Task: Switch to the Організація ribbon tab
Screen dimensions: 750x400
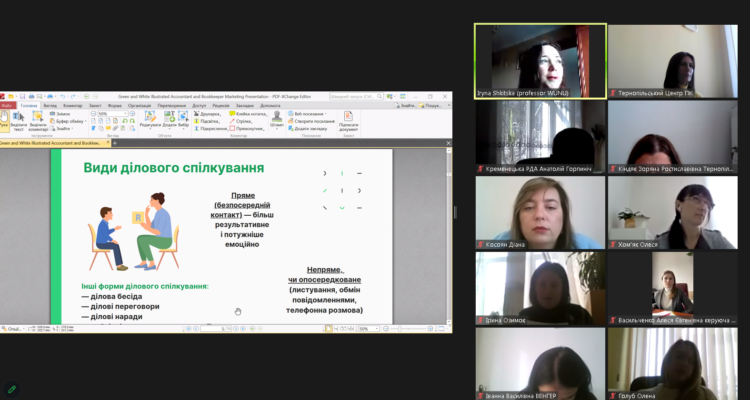Action: (x=139, y=105)
